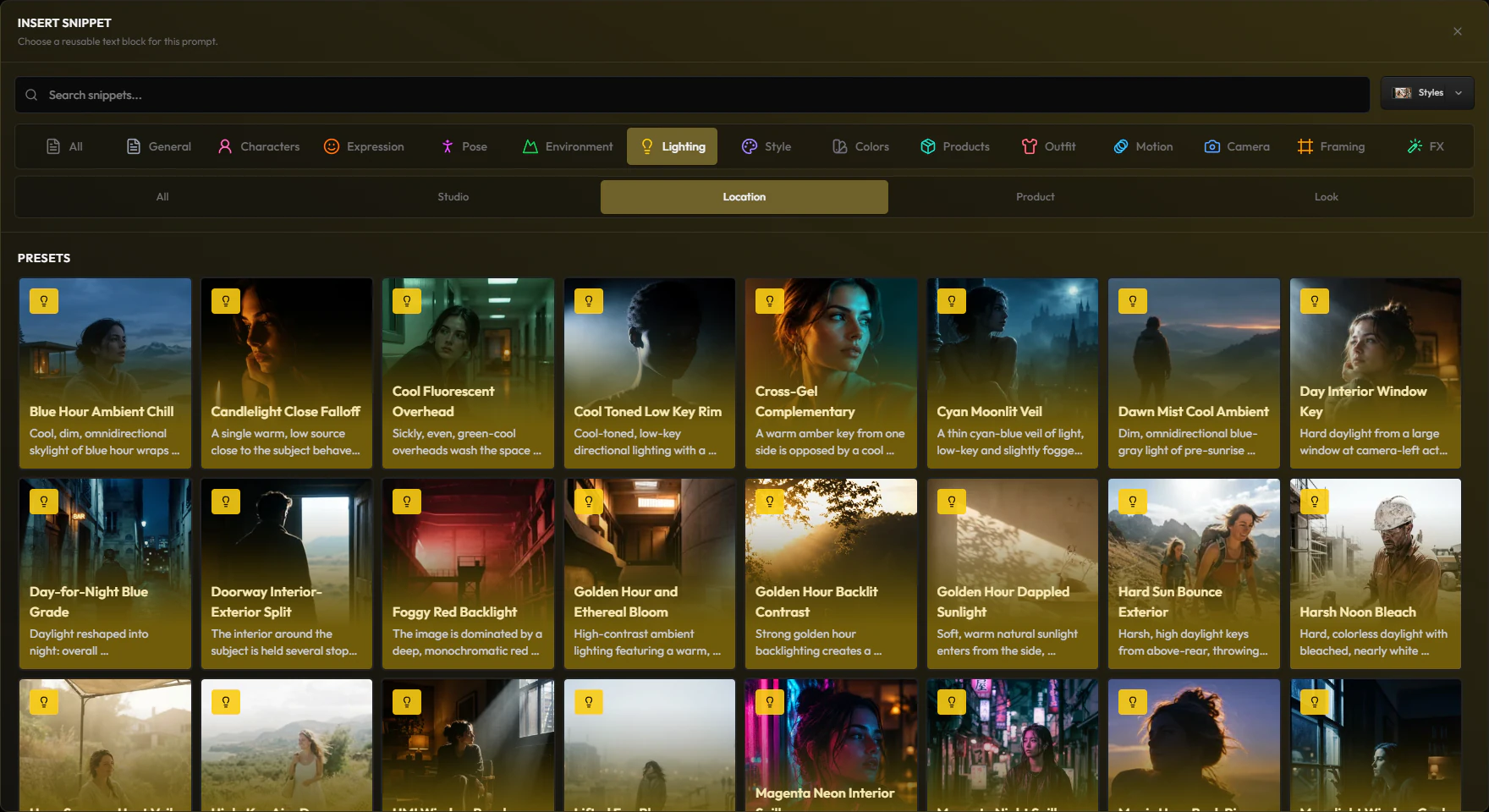The height and width of the screenshot is (812, 1489).
Task: Select the Location lighting subcategory
Action: (x=744, y=197)
